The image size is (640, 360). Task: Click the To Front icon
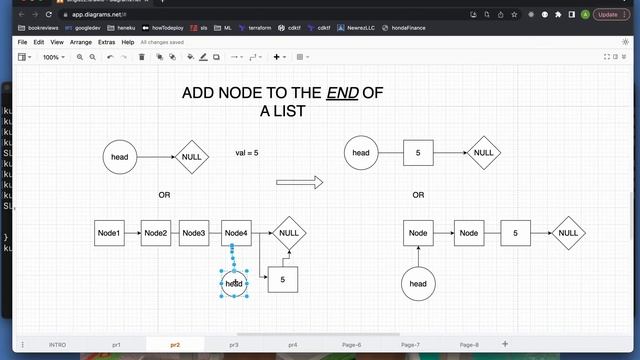[x=160, y=57]
